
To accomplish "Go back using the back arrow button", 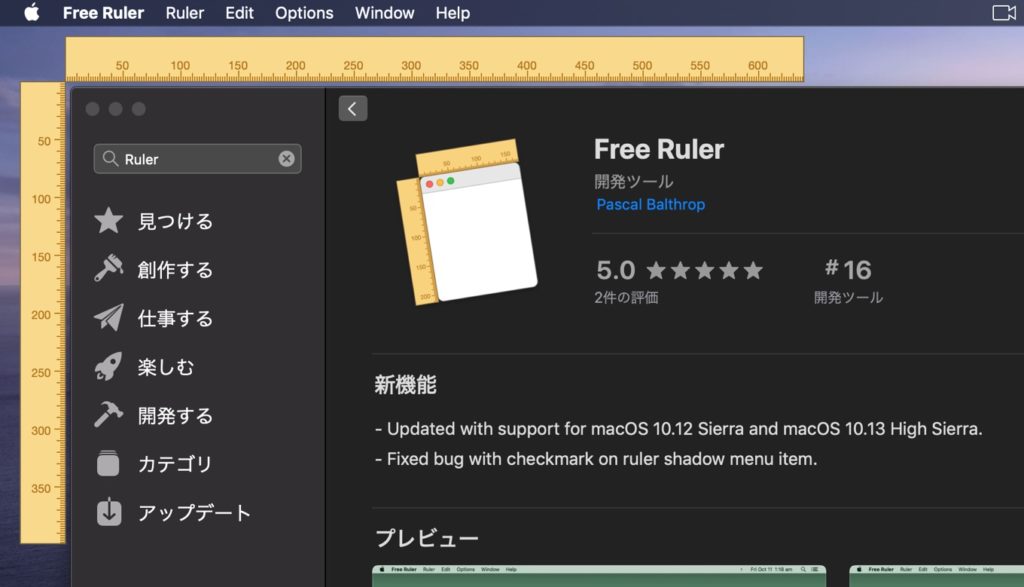I will 352,108.
